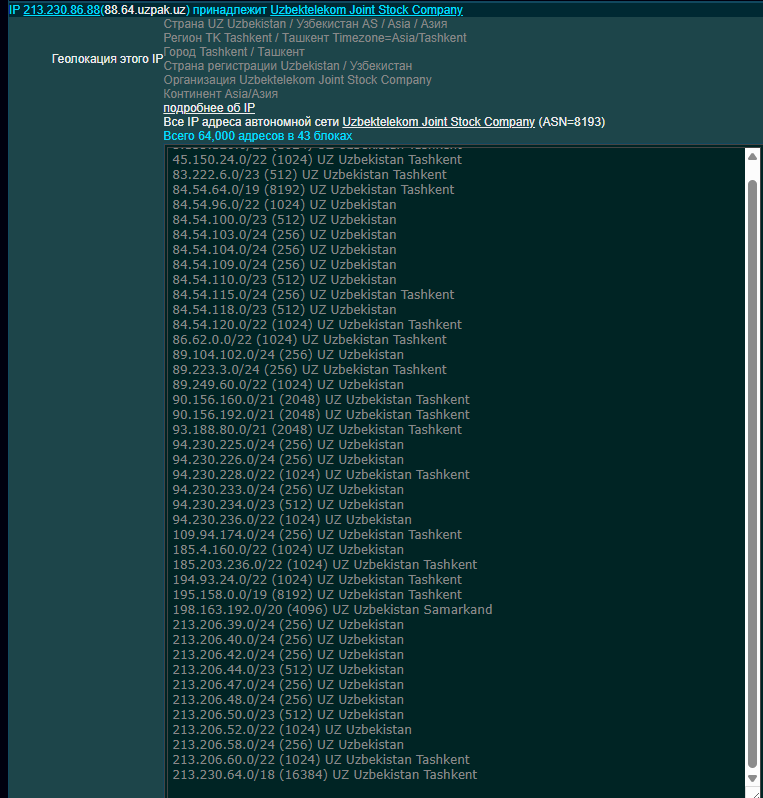Select row 109.94.174.0/24
Image resolution: width=763 pixels, height=798 pixels.
317,535
